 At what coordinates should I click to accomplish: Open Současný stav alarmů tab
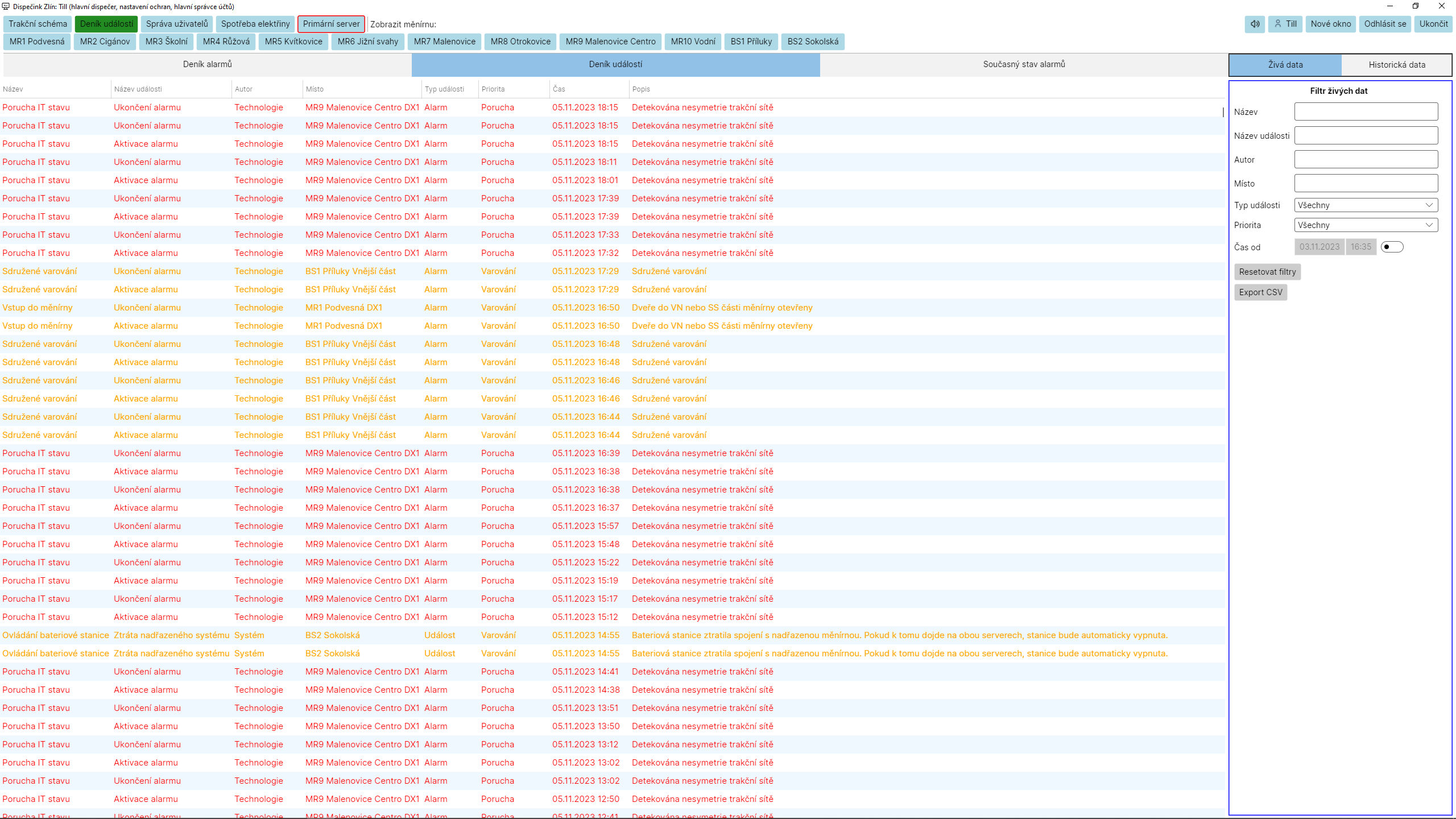click(1024, 64)
